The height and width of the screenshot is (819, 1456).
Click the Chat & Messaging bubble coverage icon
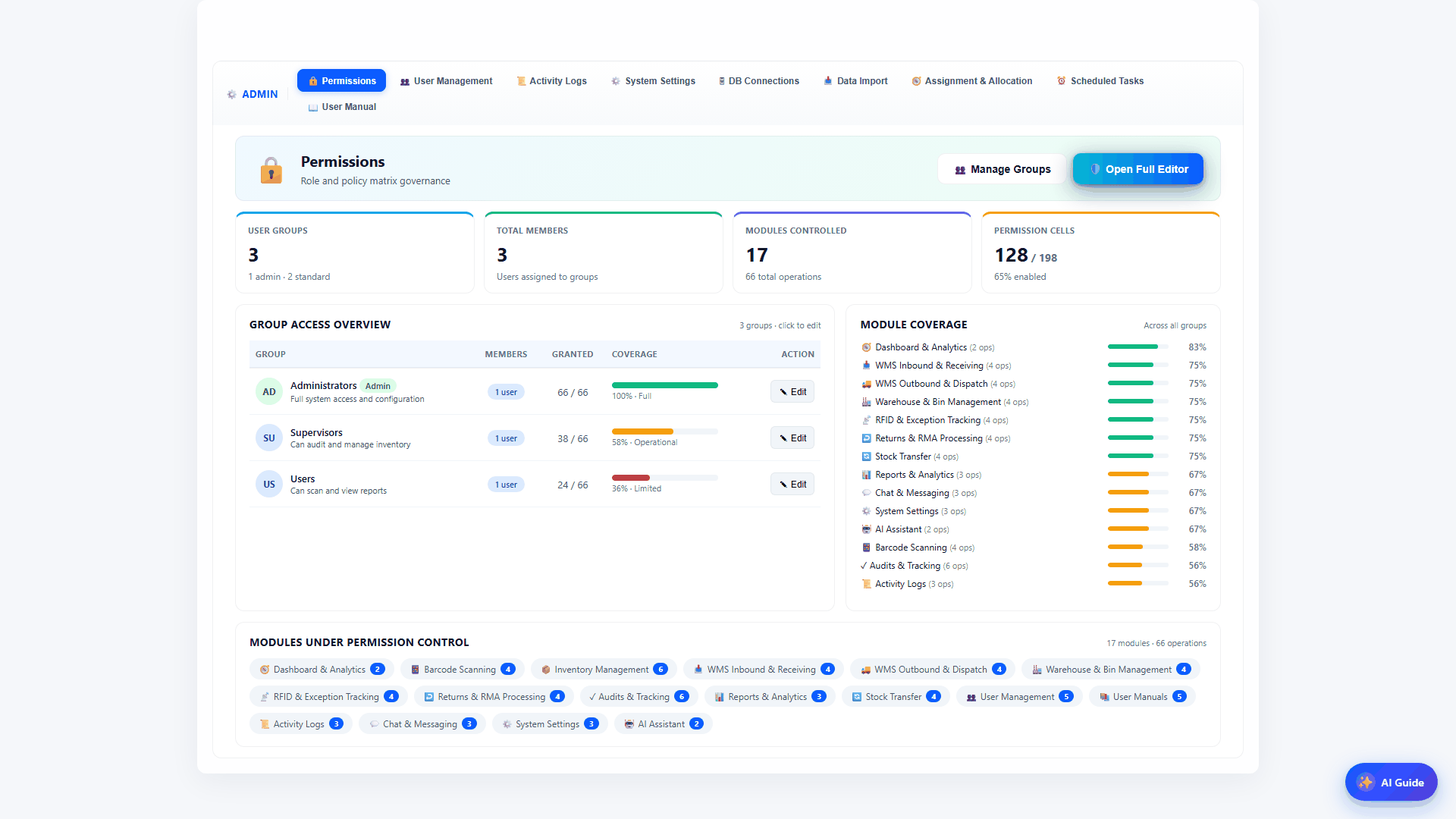tap(866, 493)
